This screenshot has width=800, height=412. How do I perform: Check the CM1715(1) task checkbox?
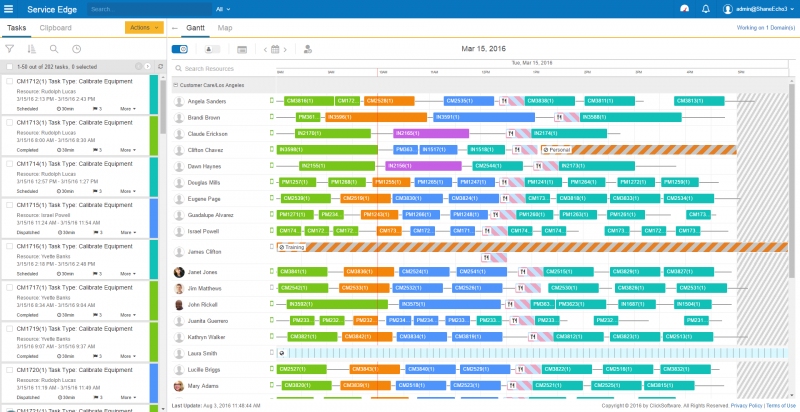tap(9, 205)
